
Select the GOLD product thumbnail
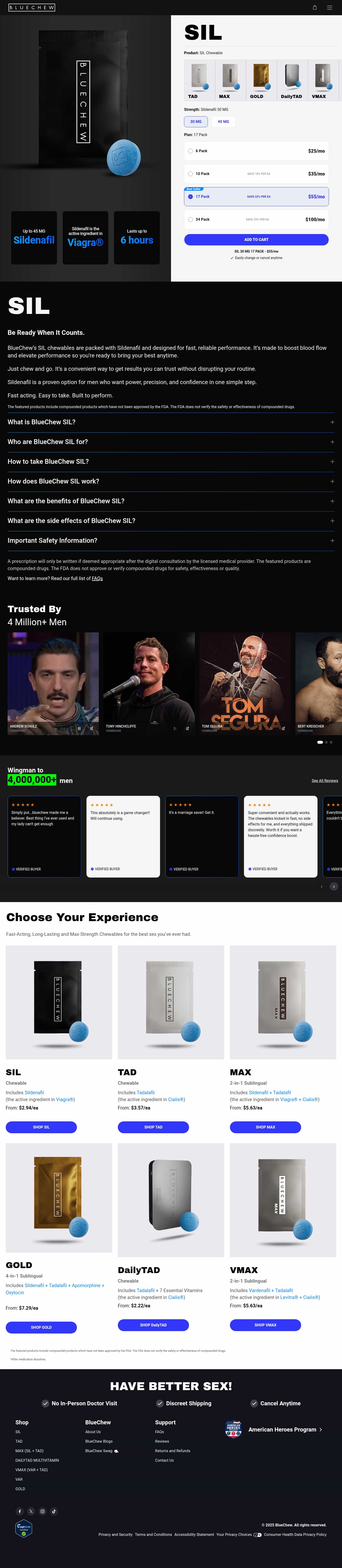[261, 80]
